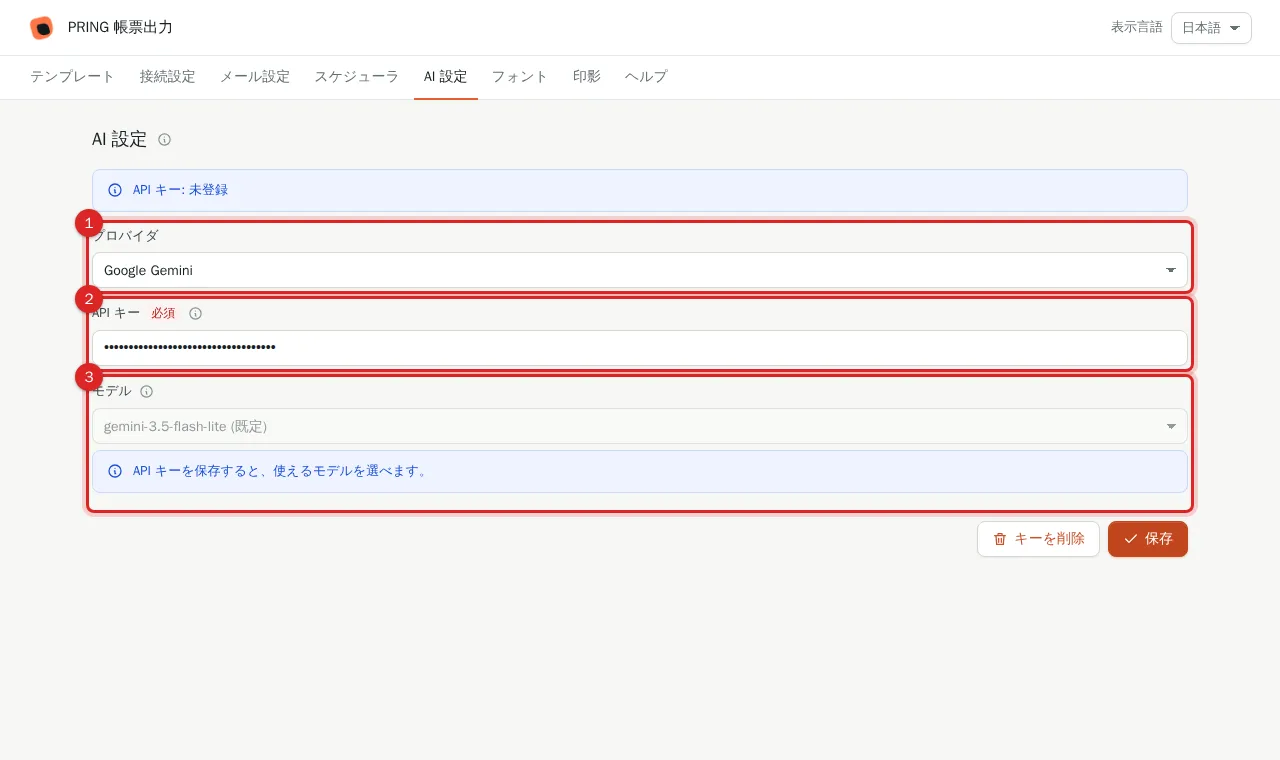Focus the API キー password input field
This screenshot has width=1280, height=760.
[640, 348]
